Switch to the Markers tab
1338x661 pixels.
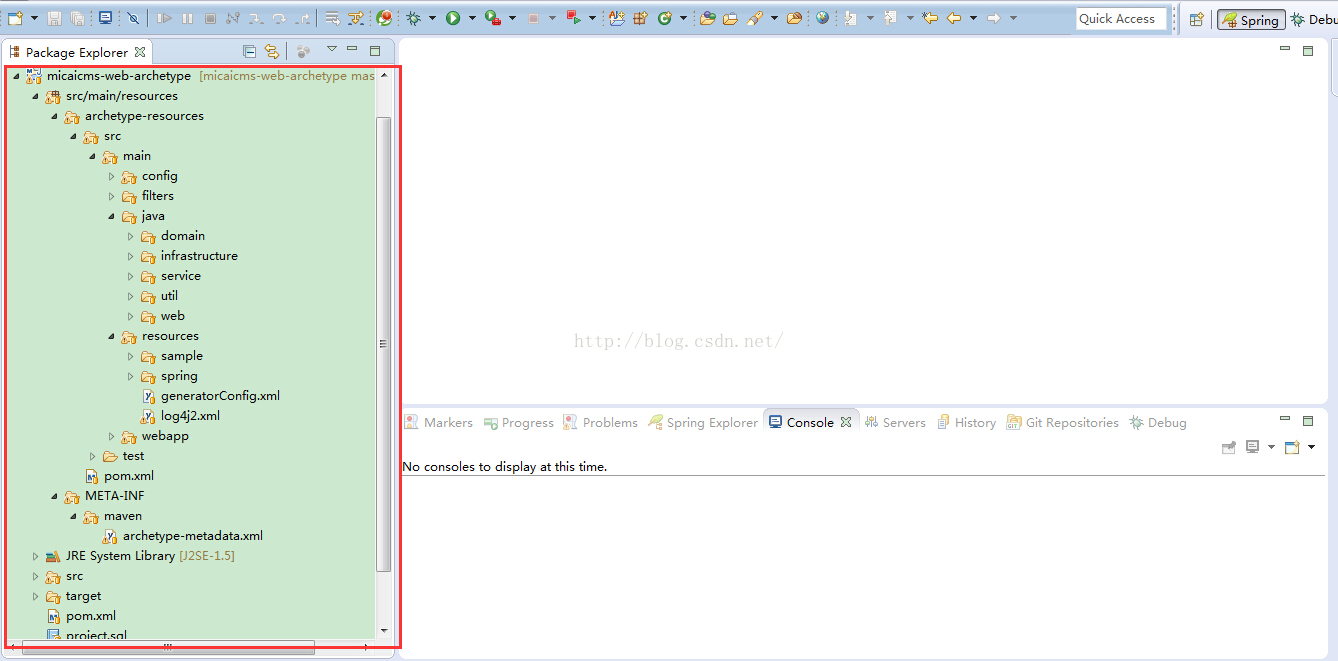coord(438,422)
